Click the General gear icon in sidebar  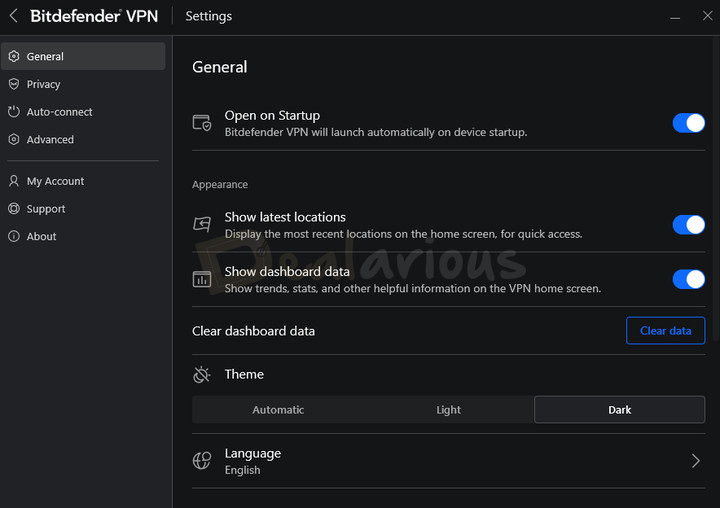14,56
